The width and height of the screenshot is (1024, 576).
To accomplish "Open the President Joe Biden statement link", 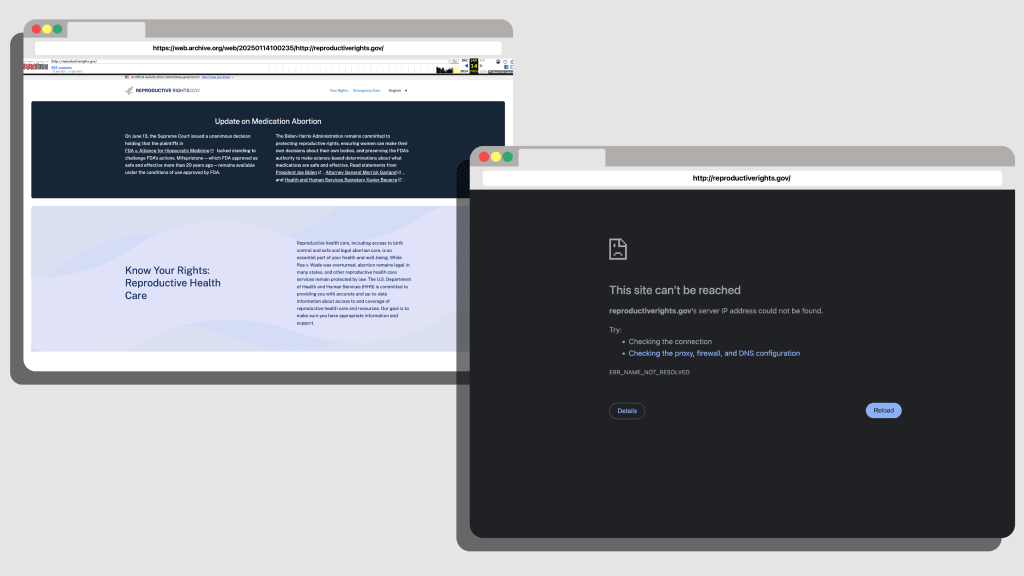I will 296,172.
